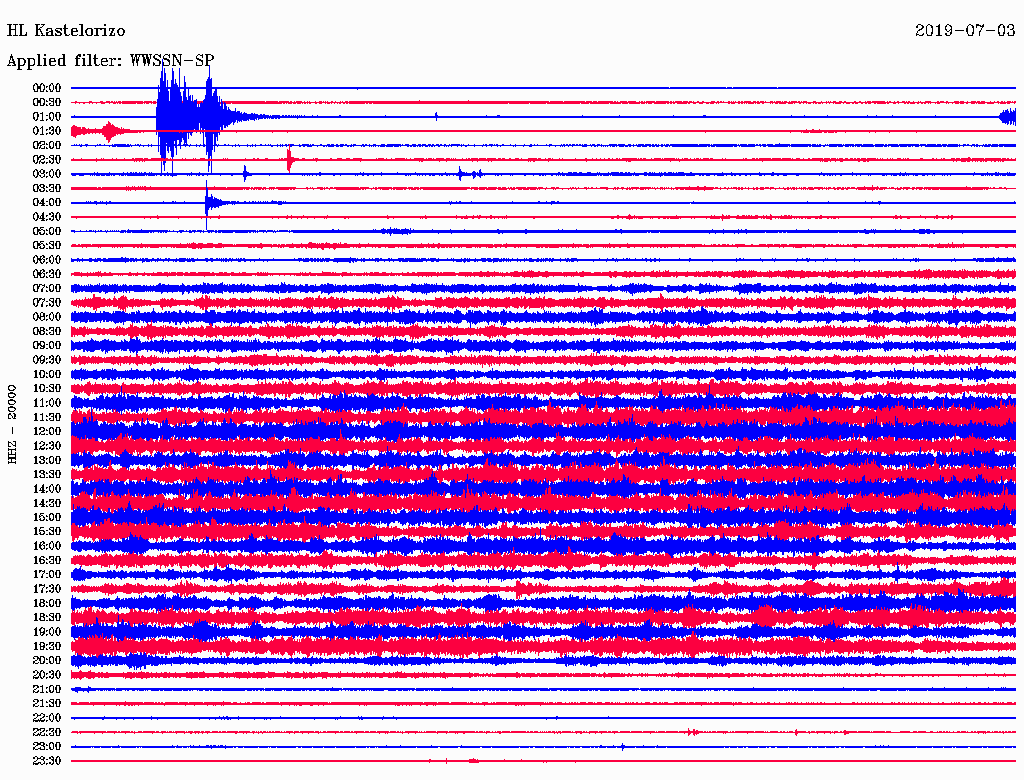Image resolution: width=1024 pixels, height=780 pixels.
Task: Click the '01:00' time label
Action: pos(47,117)
